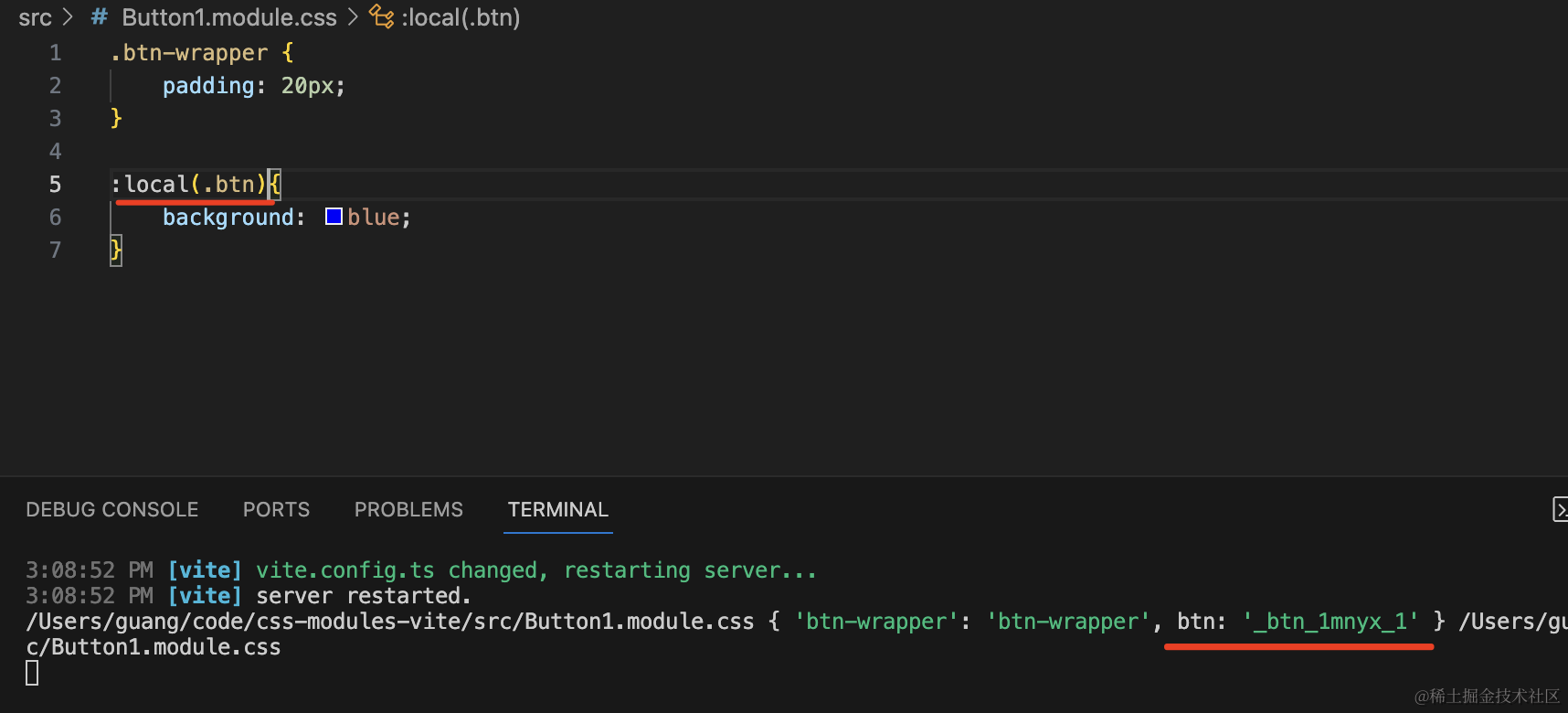This screenshot has width=1568, height=713.
Task: Expand the chevron after src breadcrumb
Action: pyautogui.click(x=68, y=17)
